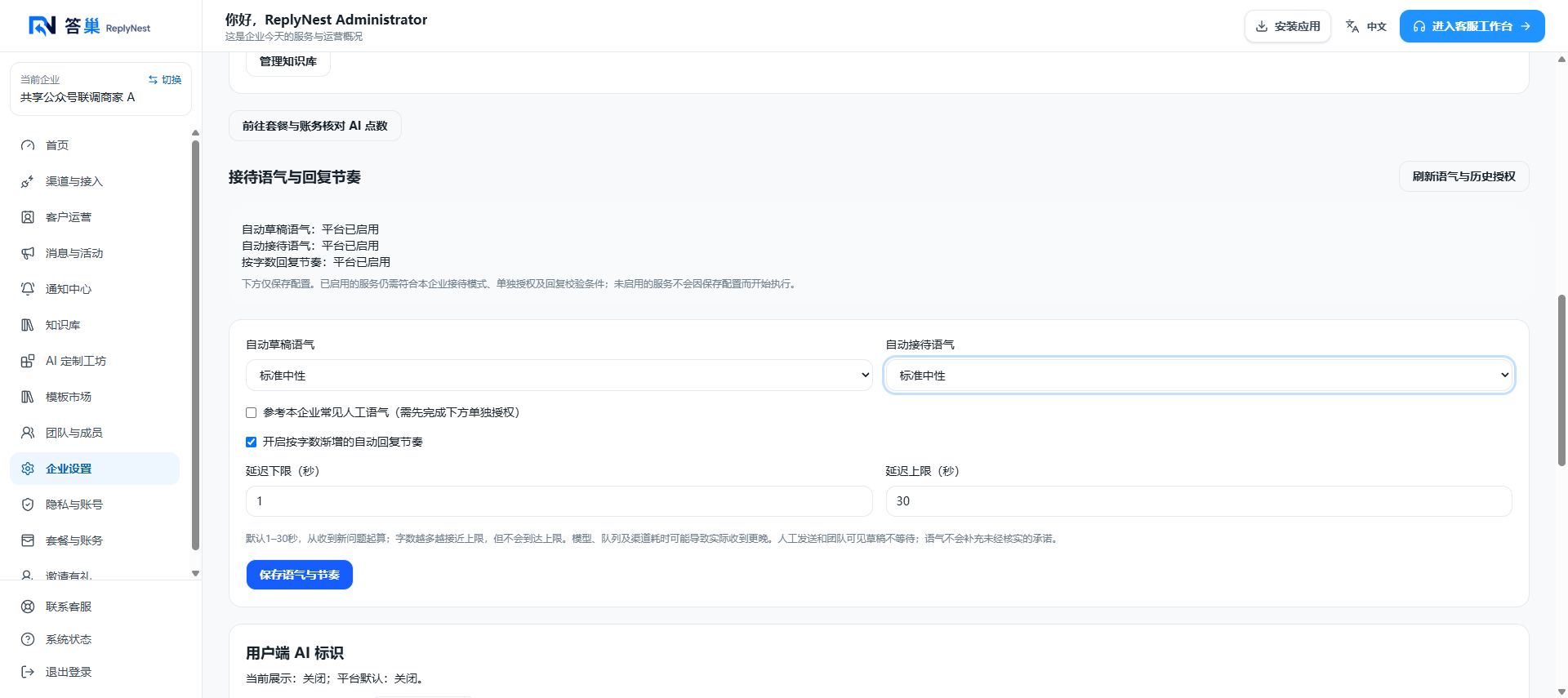Click the 系统状态 question-circle icon
The height and width of the screenshot is (698, 1568).
tap(28, 639)
